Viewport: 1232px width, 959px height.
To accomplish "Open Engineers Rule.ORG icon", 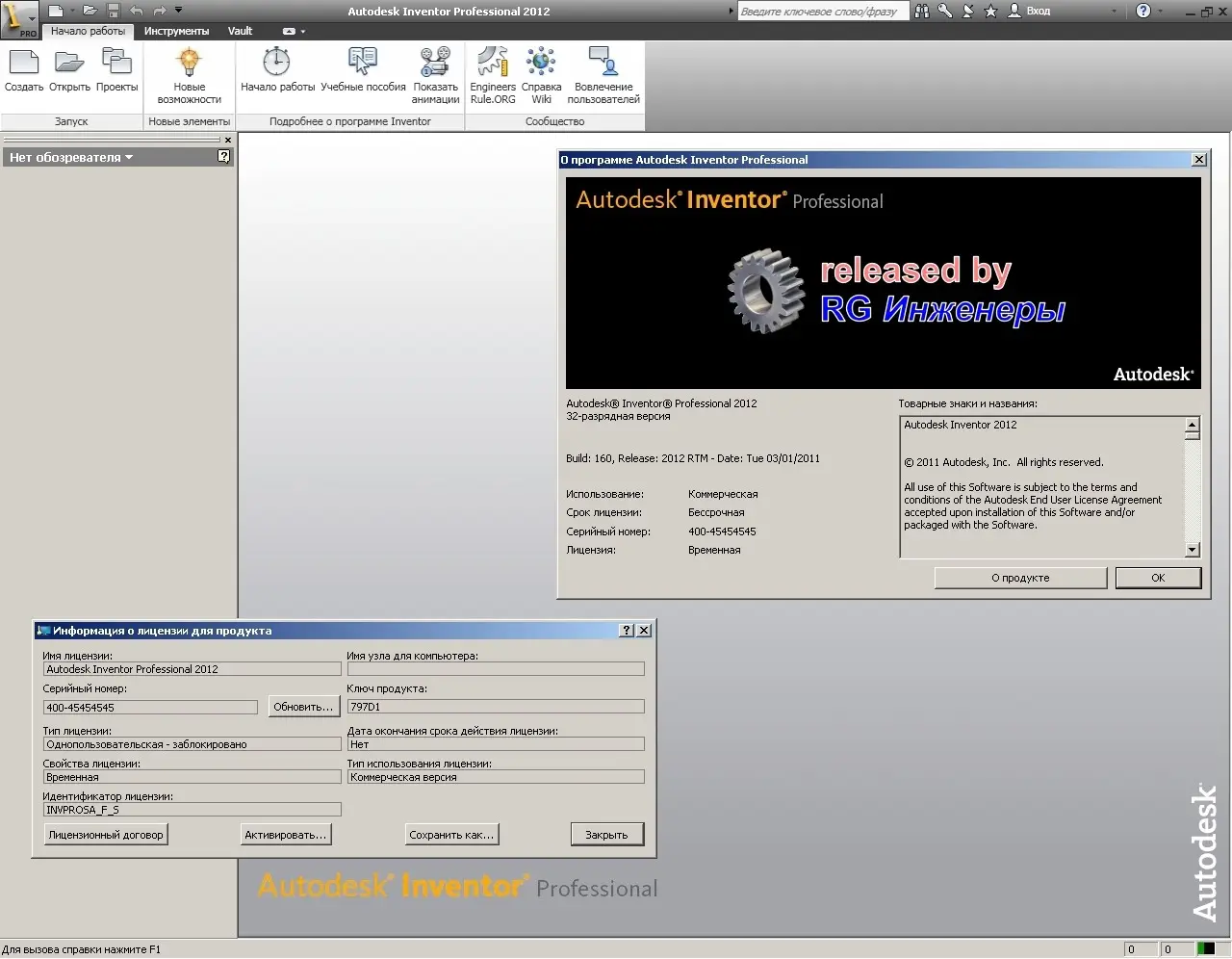I will (x=493, y=62).
